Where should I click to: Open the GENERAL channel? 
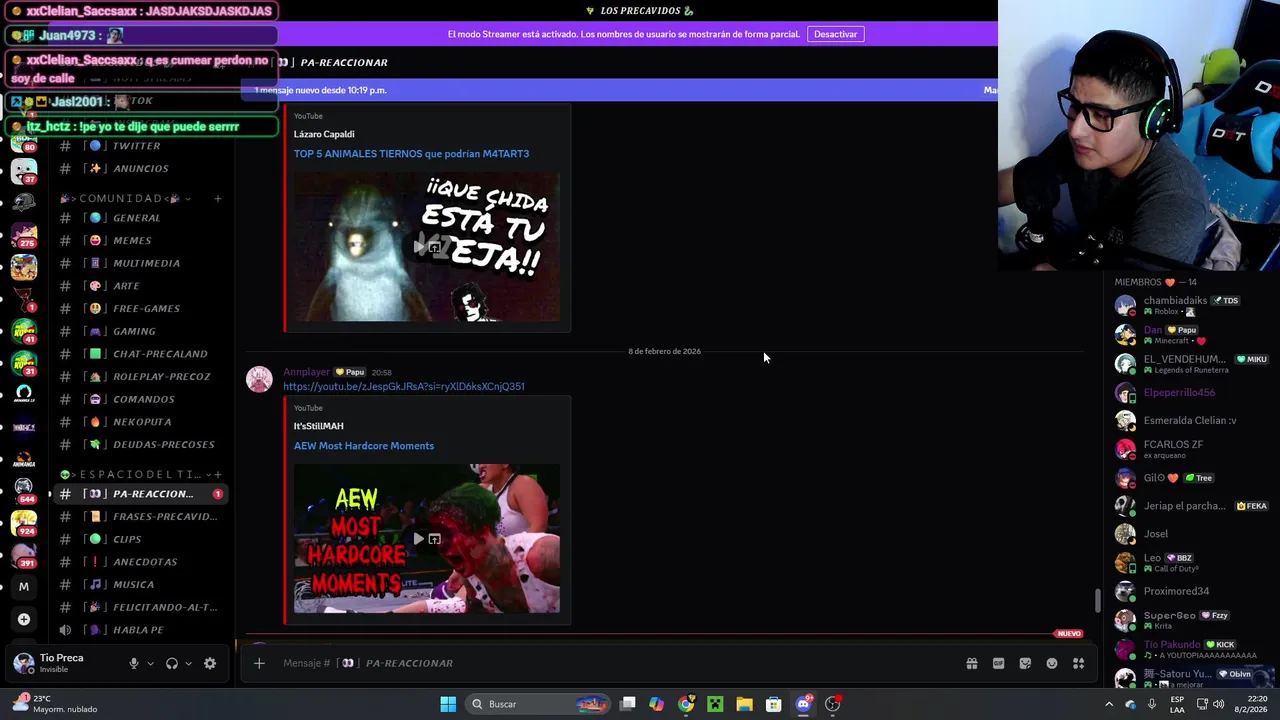point(138,218)
